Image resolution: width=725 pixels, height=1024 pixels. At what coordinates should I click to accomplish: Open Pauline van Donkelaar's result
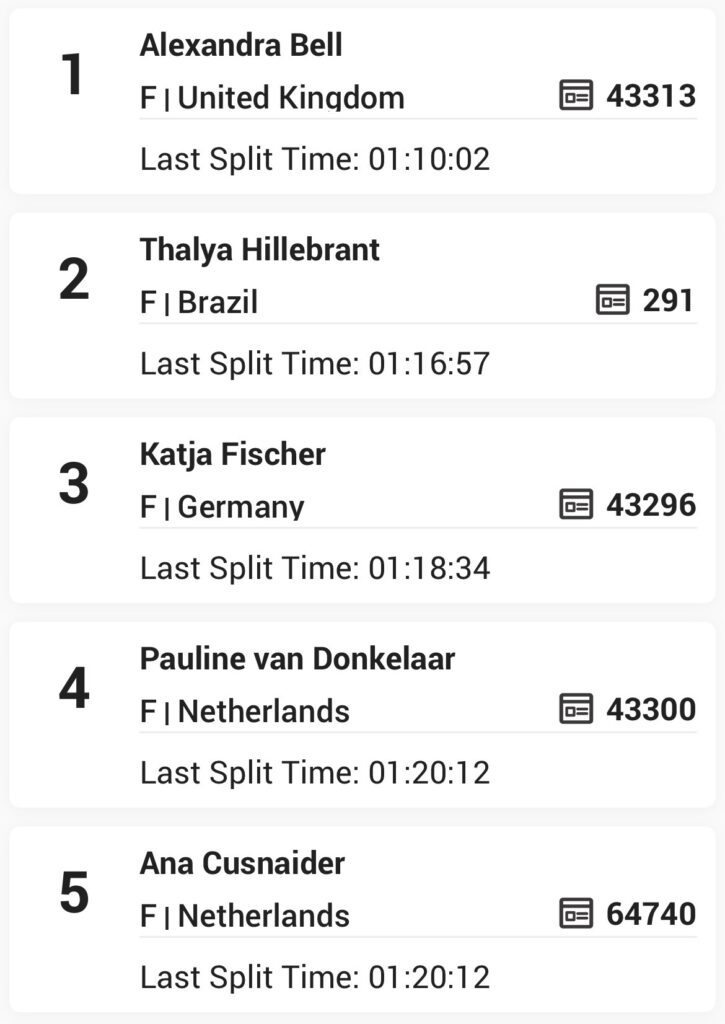click(297, 658)
